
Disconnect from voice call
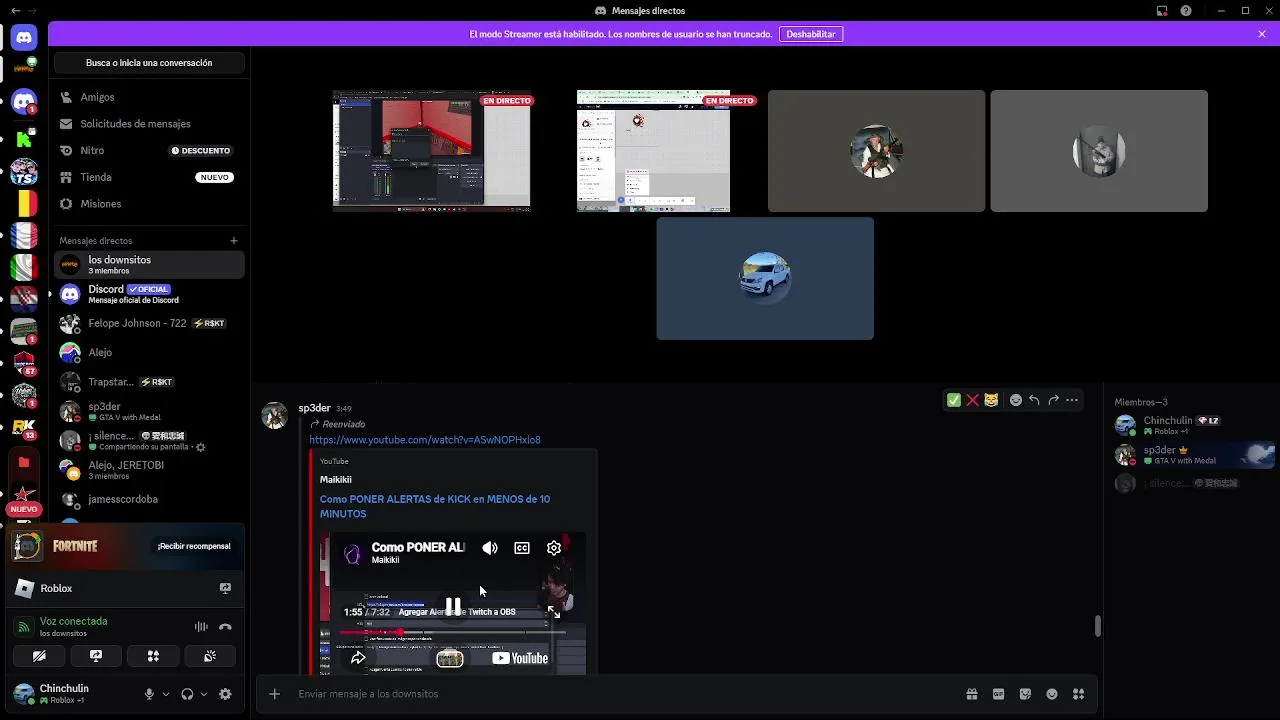click(225, 627)
